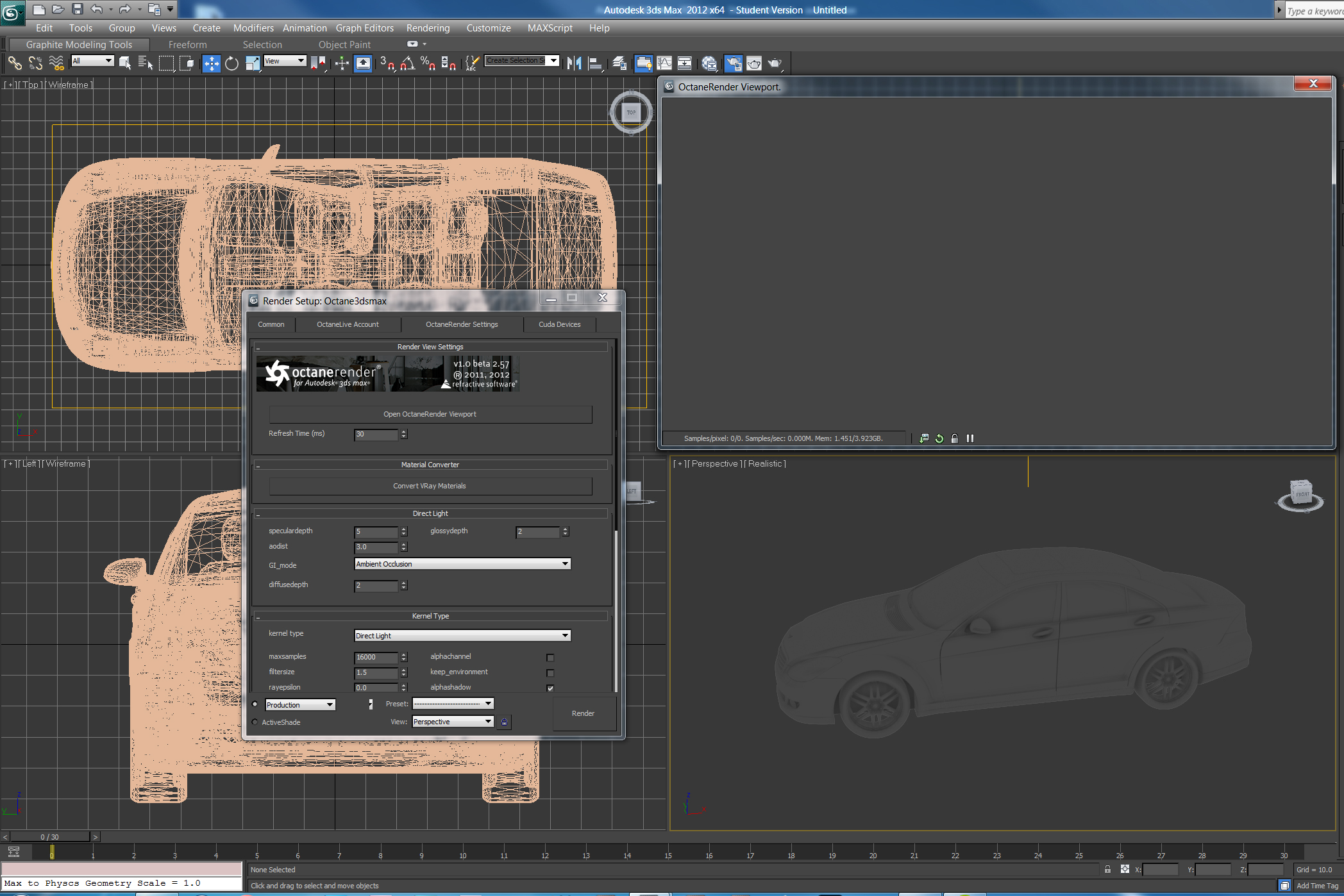Open the Rendering menu

[x=428, y=28]
